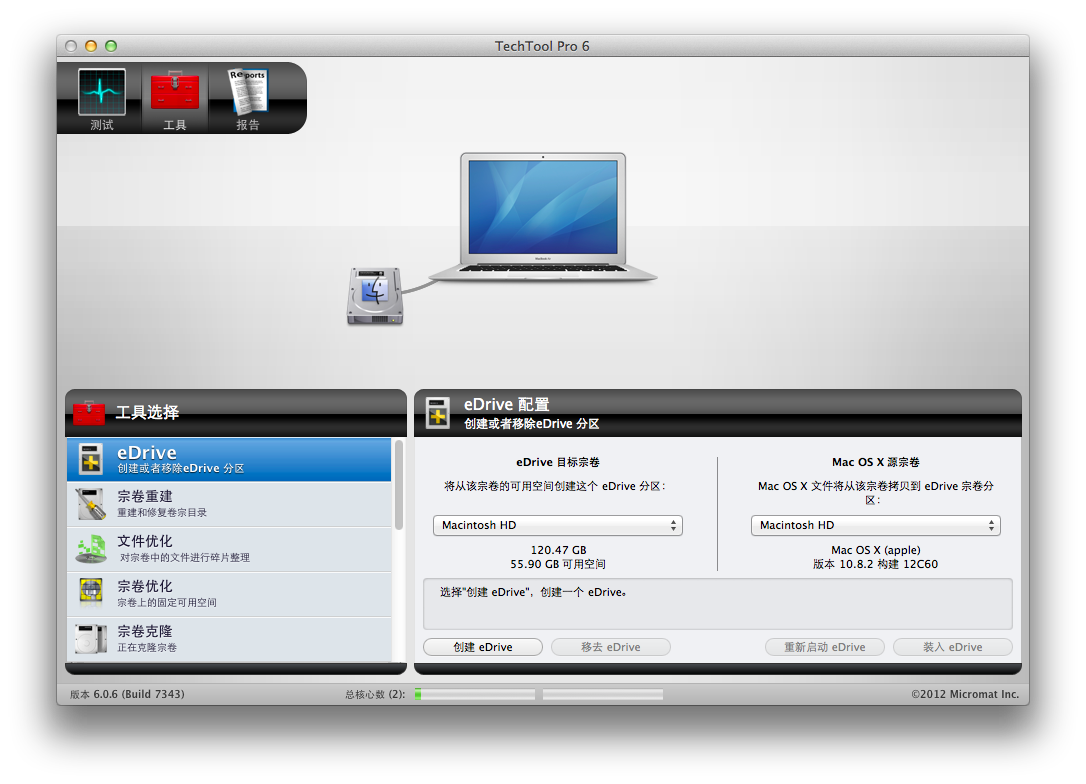Screen dimensions: 1086x784
Task: Click 版本 6.0.6 (Build 7343) text
Action: coord(127,694)
